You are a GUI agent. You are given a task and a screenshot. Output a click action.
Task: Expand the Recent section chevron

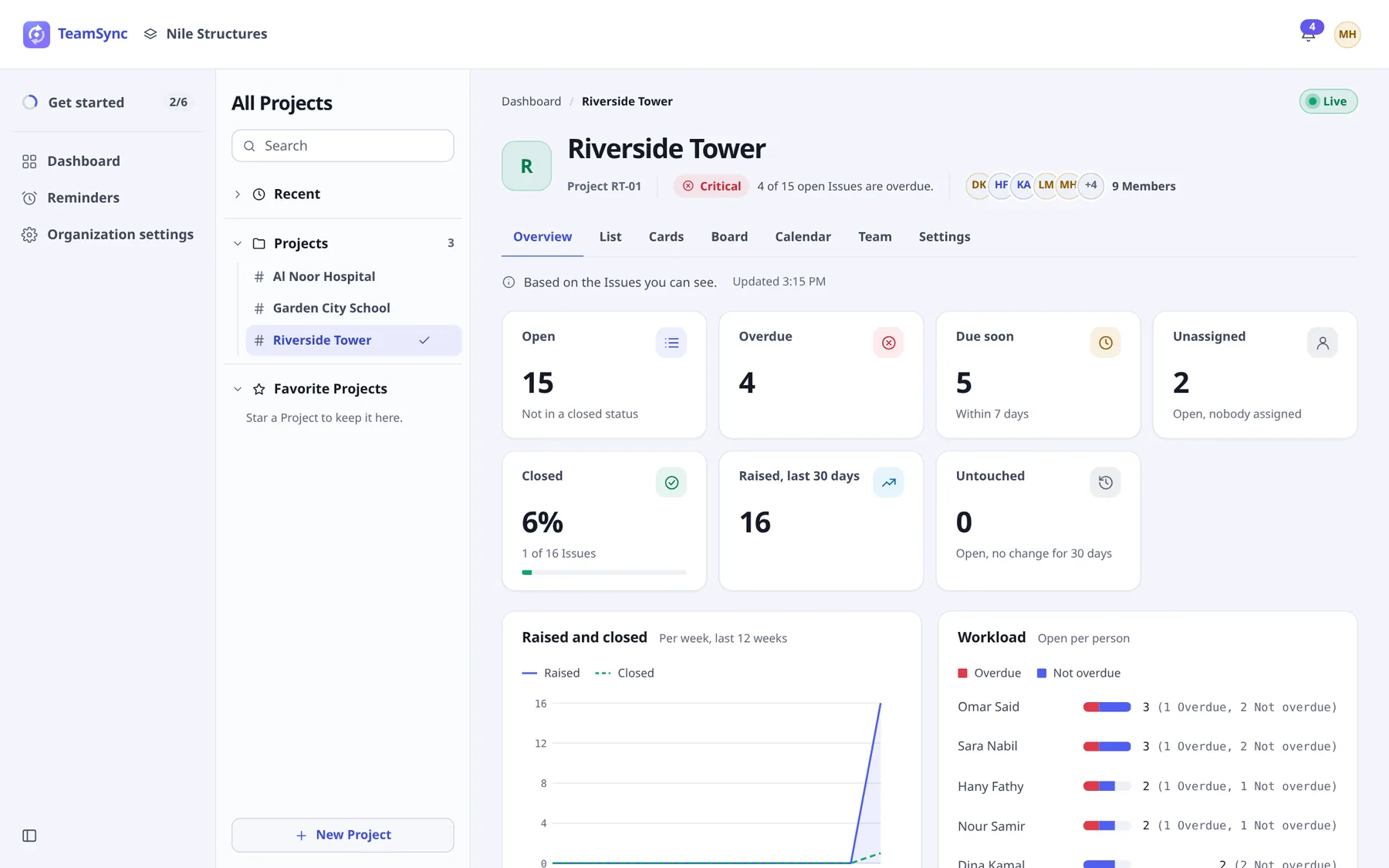tap(238, 194)
